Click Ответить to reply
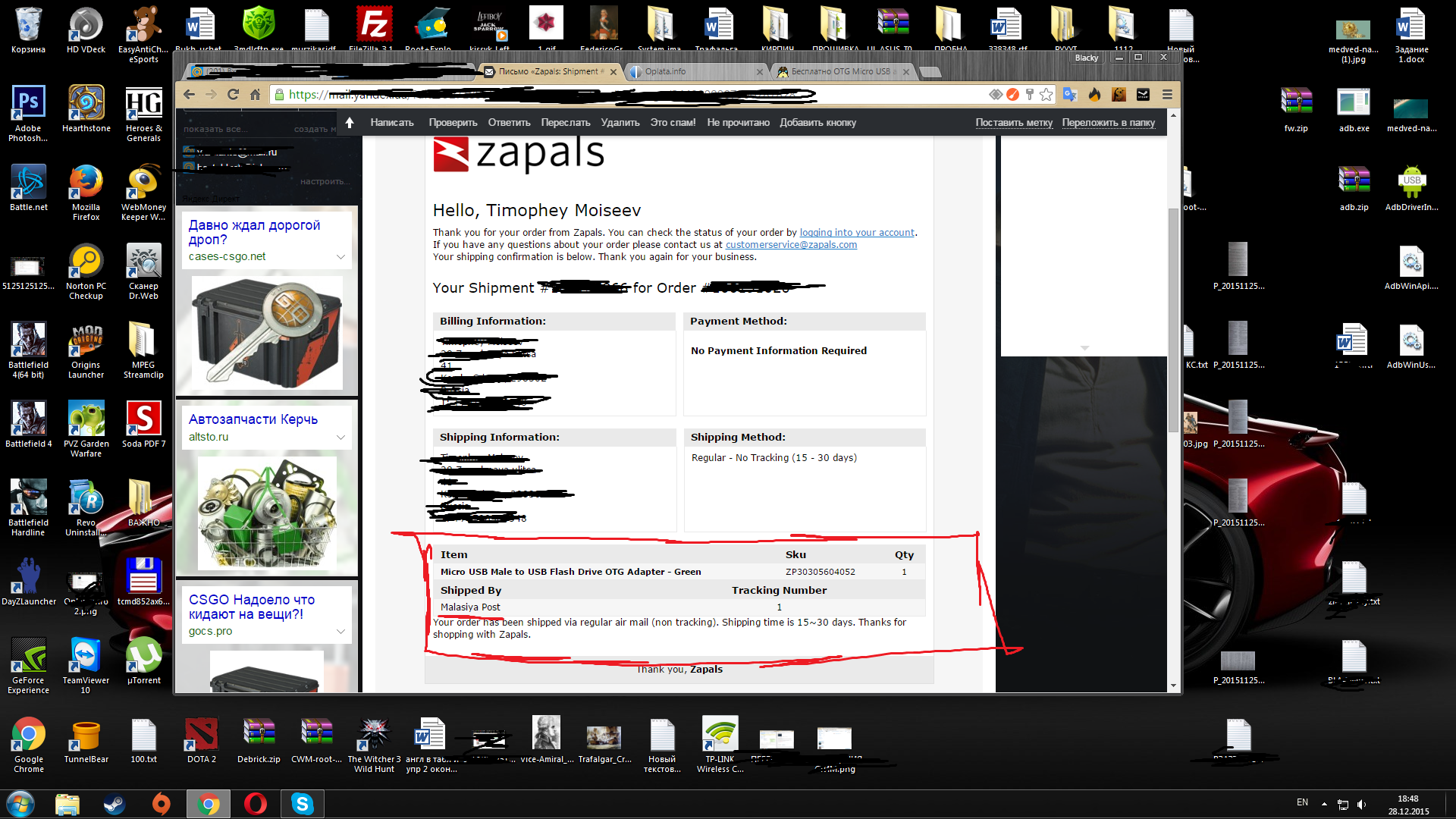The image size is (1456, 819). pos(509,123)
